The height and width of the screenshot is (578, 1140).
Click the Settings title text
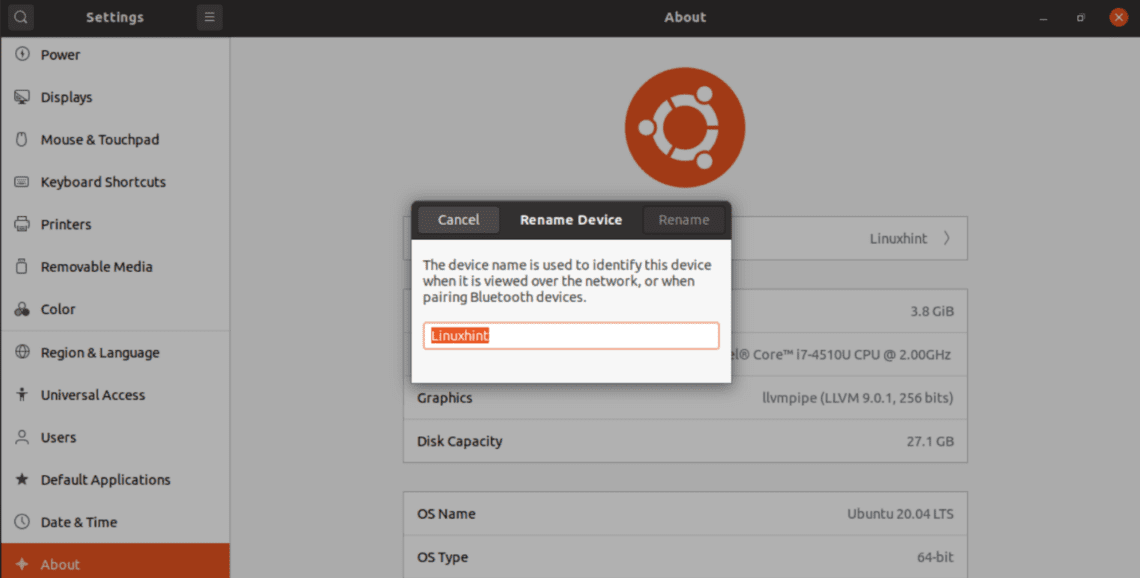[115, 17]
